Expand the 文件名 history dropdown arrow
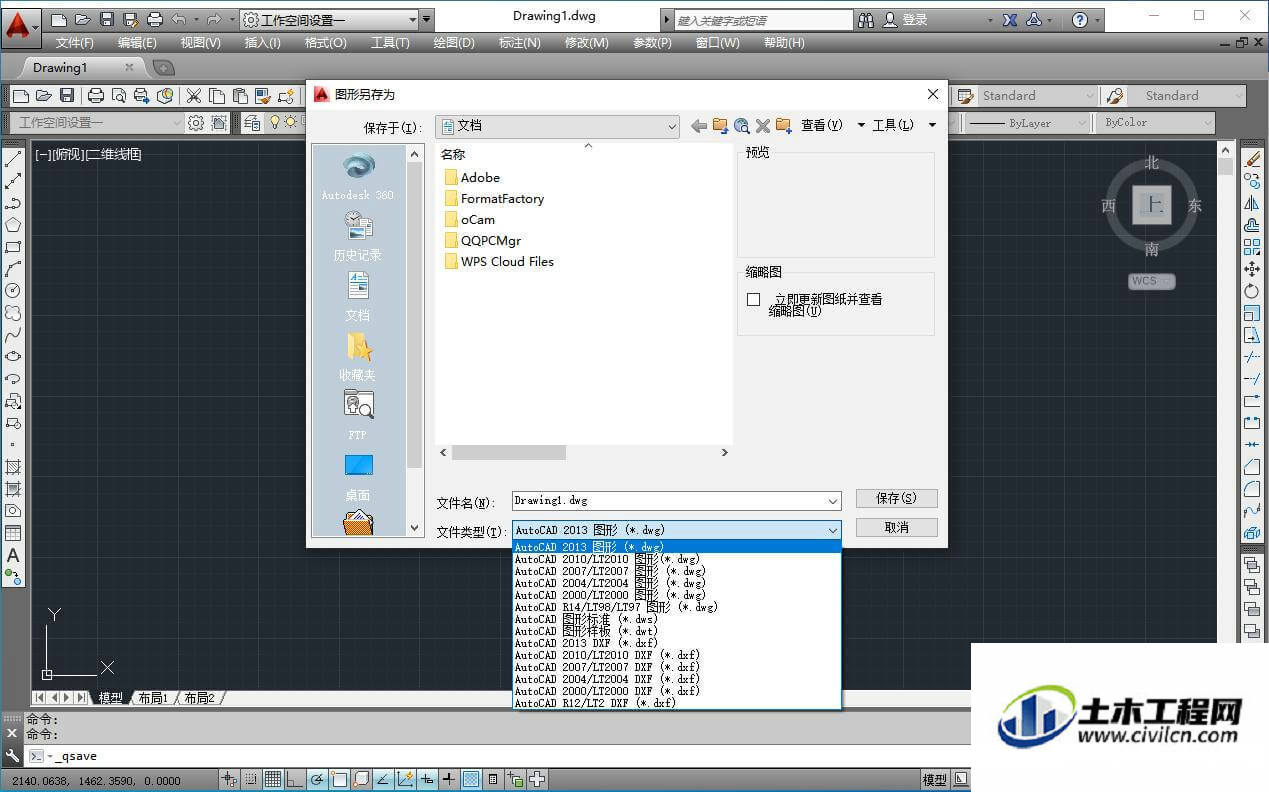The width and height of the screenshot is (1269, 792). point(832,501)
